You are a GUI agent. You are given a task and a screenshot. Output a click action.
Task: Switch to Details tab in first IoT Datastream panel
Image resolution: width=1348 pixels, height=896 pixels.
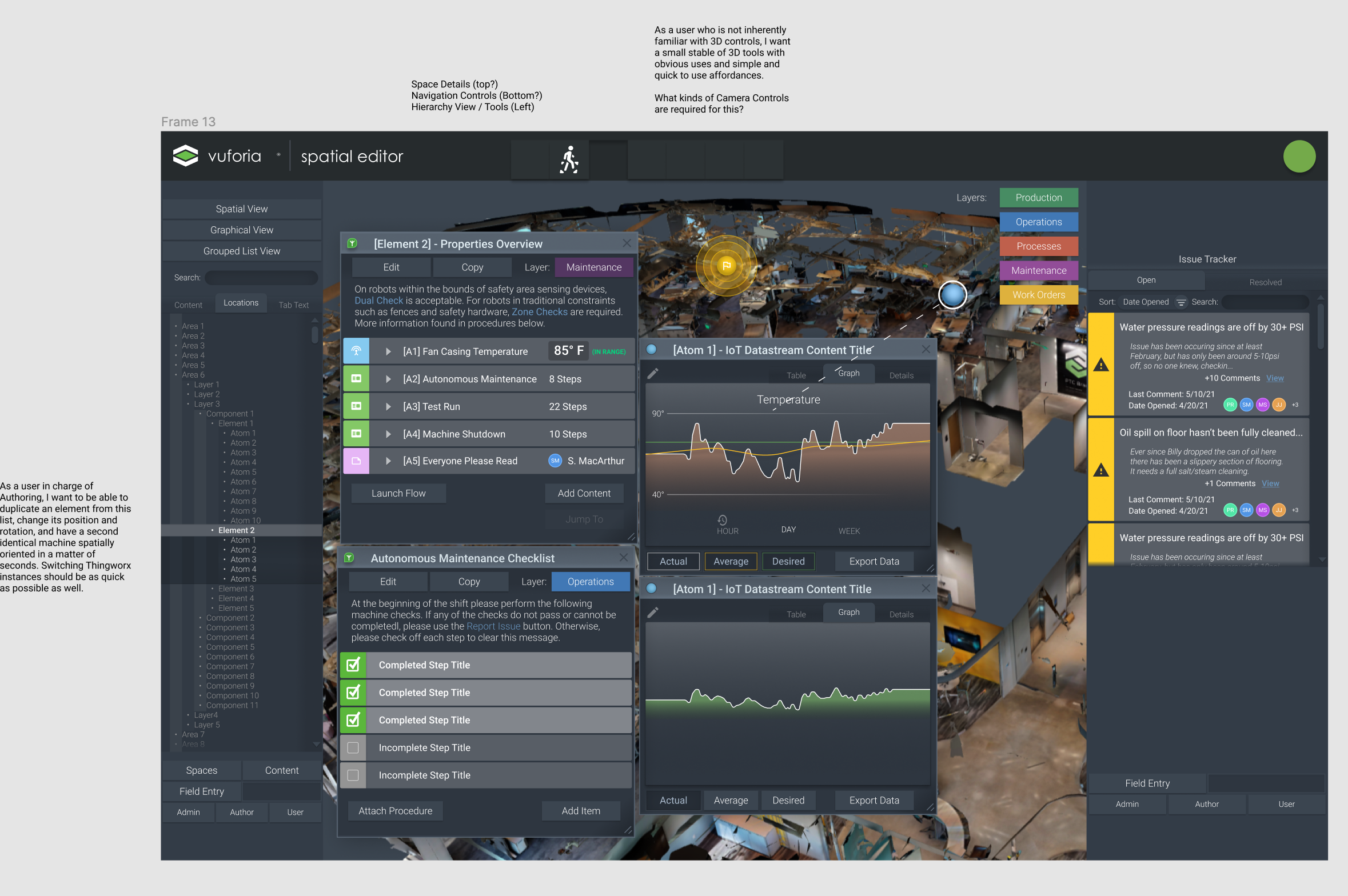[901, 375]
